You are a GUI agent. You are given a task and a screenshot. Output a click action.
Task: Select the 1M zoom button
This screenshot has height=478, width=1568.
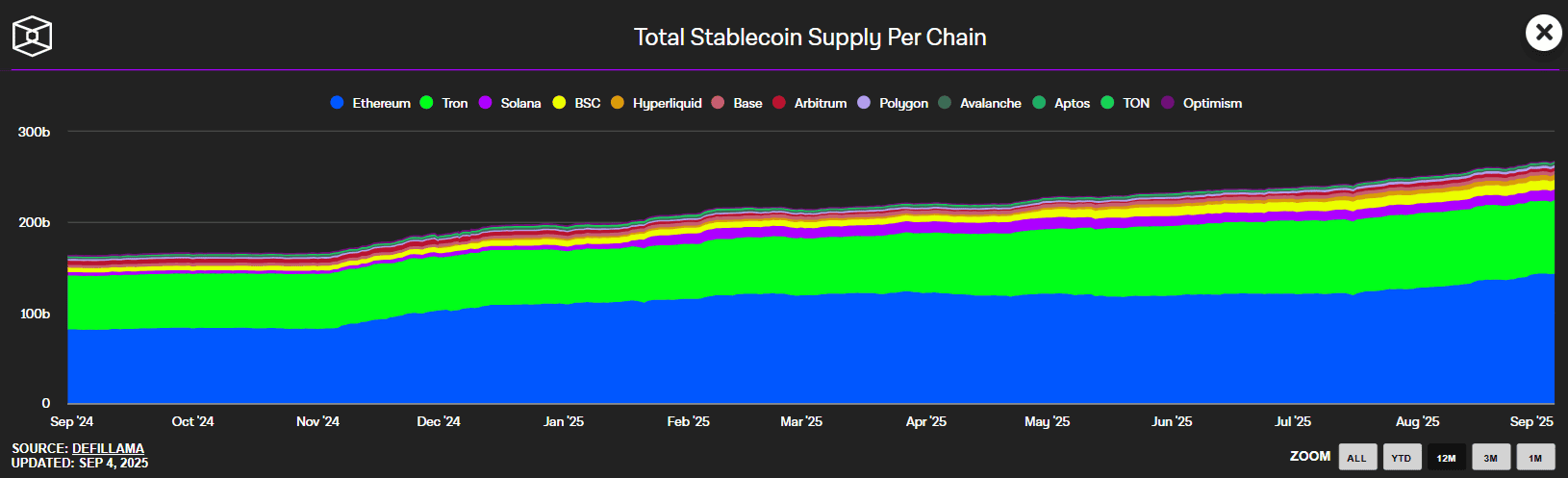1535,458
